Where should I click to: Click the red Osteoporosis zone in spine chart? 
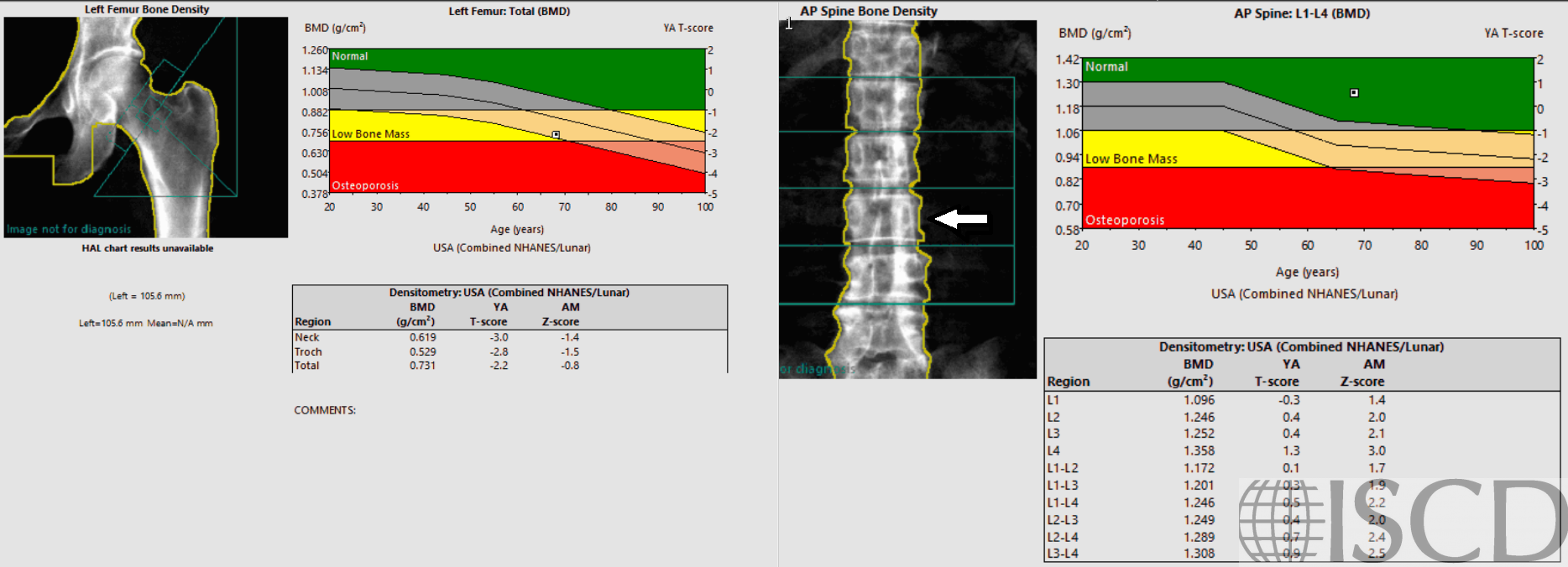tap(1259, 201)
